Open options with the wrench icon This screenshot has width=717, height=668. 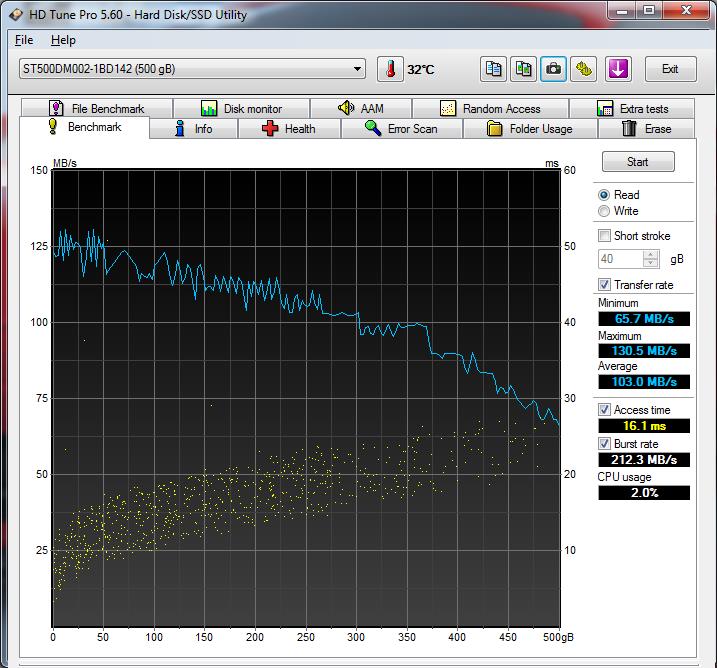click(584, 69)
